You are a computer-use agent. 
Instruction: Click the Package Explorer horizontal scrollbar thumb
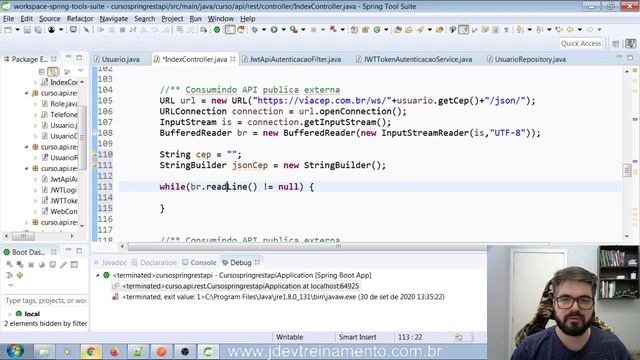23,236
